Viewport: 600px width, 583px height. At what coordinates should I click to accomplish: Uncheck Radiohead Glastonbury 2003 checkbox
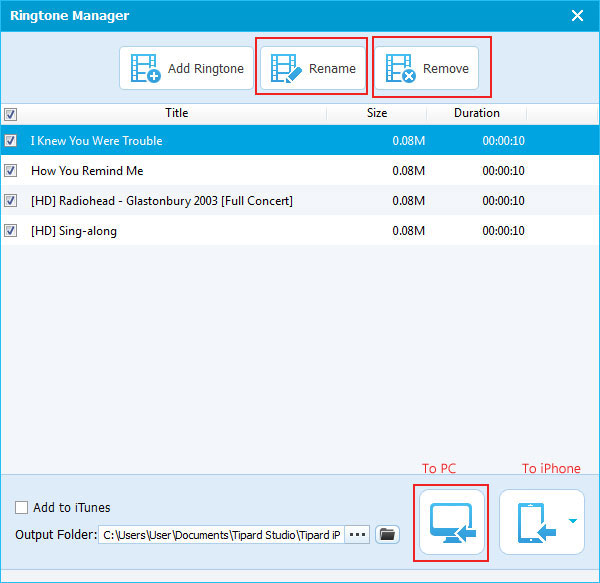point(10,200)
